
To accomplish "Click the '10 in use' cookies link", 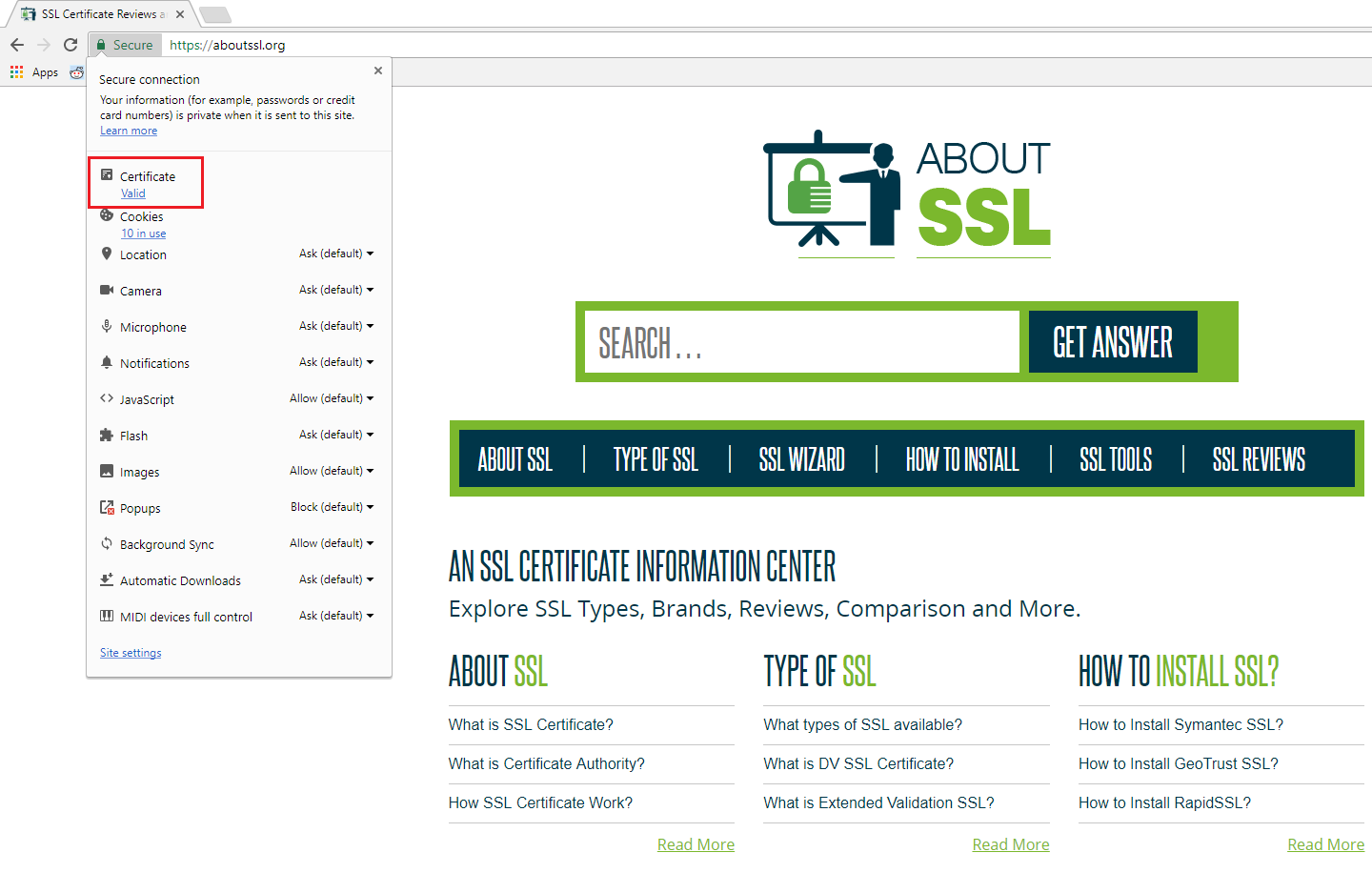I will point(143,233).
